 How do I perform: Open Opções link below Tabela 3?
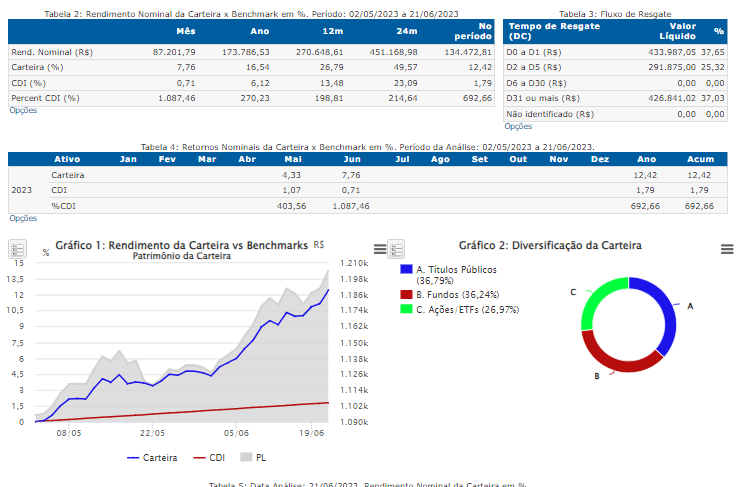[x=518, y=126]
